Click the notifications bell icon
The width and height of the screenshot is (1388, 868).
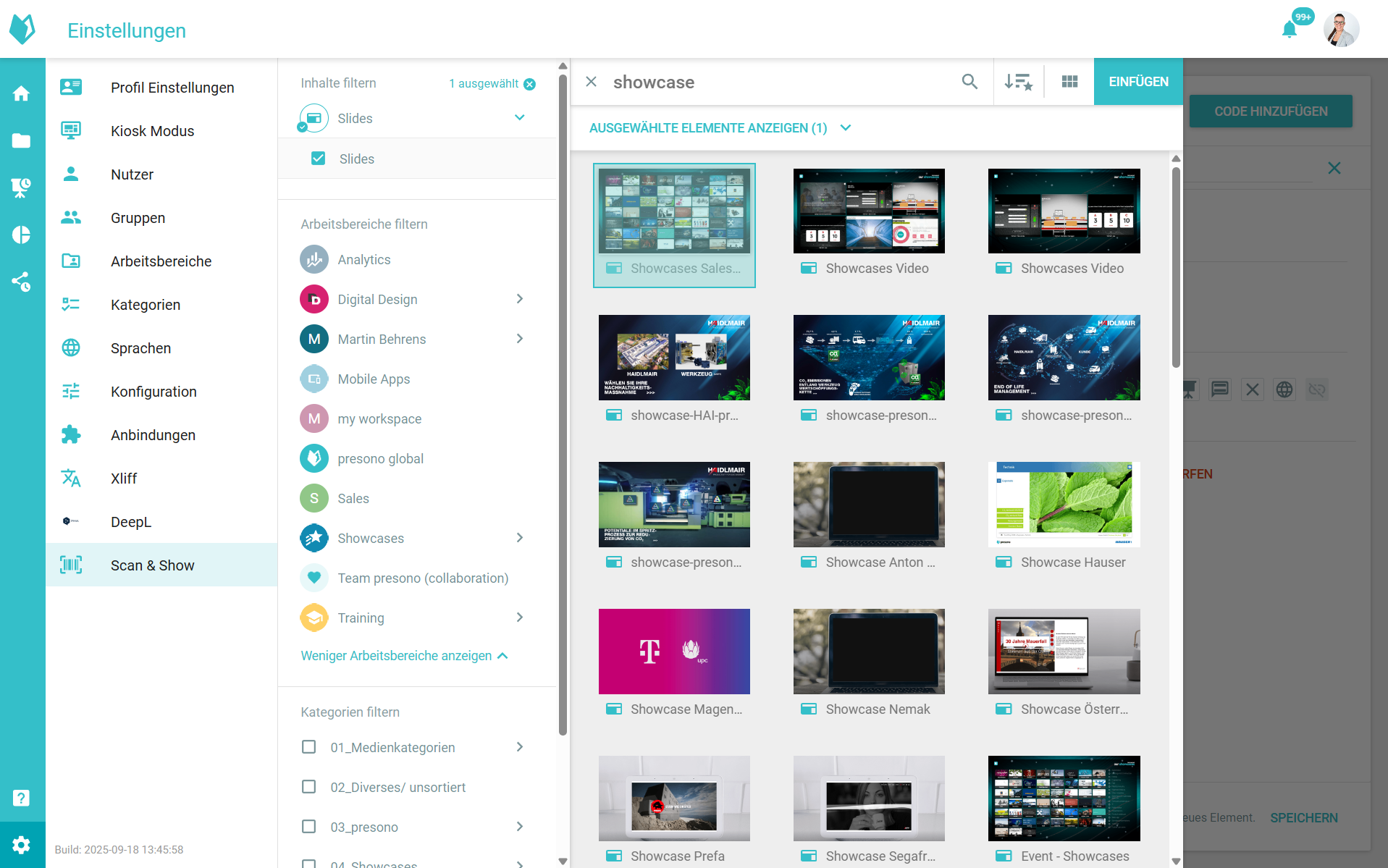[1290, 30]
